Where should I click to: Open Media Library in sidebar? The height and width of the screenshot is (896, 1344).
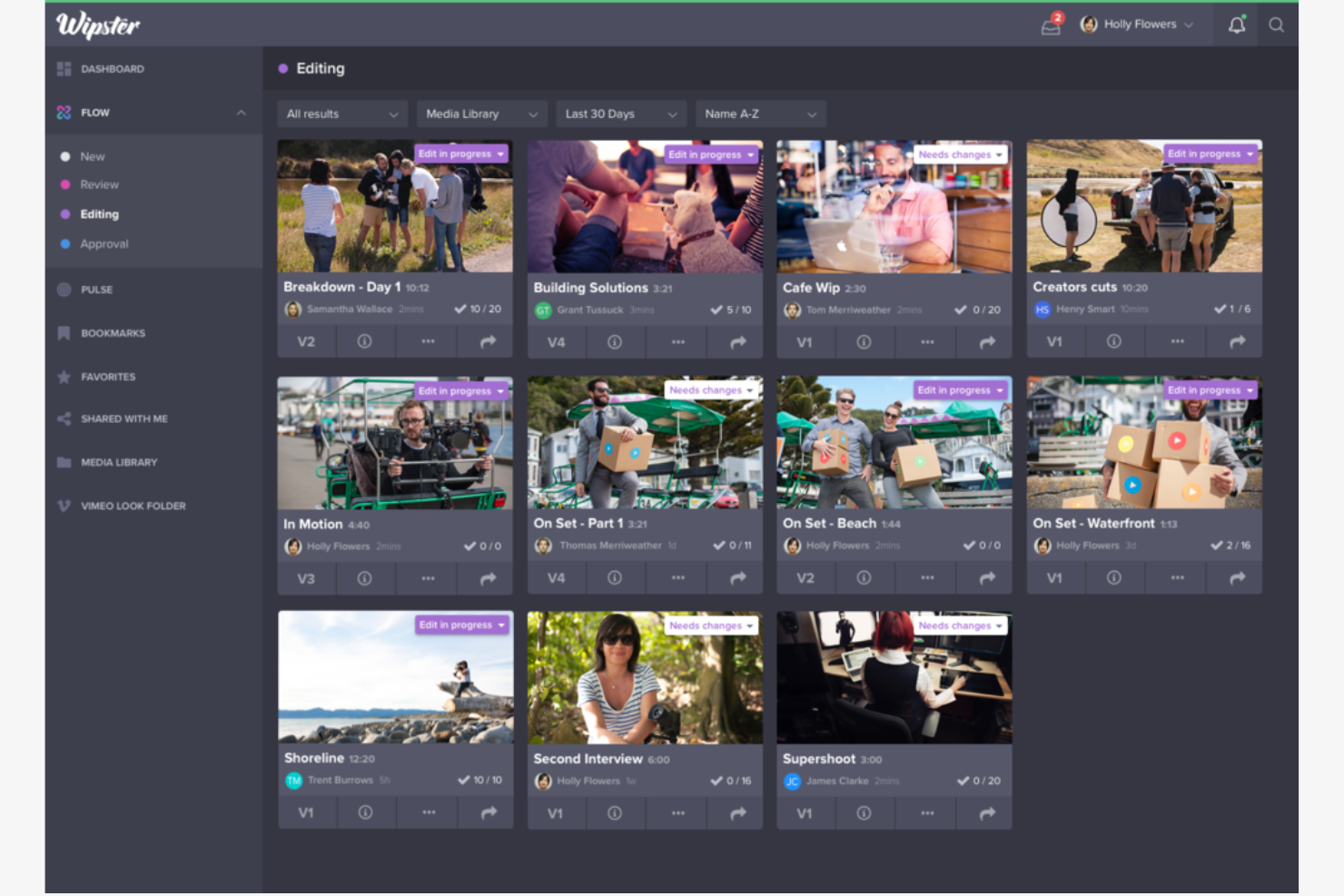tap(118, 462)
